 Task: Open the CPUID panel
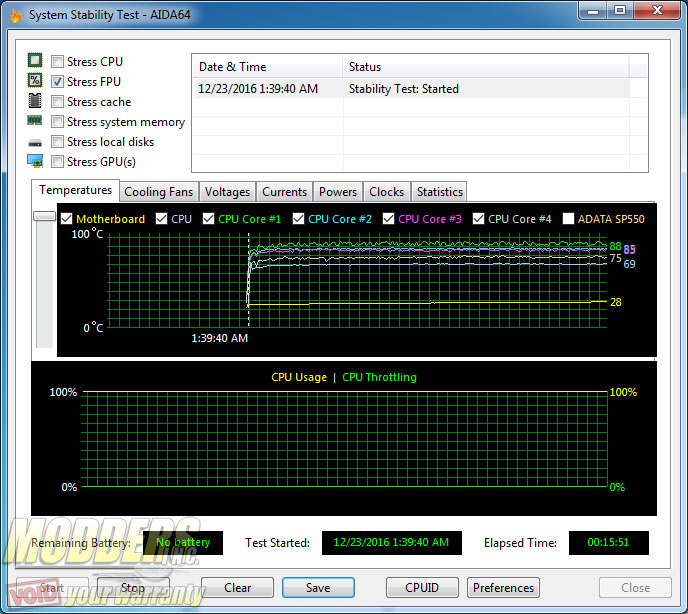pyautogui.click(x=422, y=588)
